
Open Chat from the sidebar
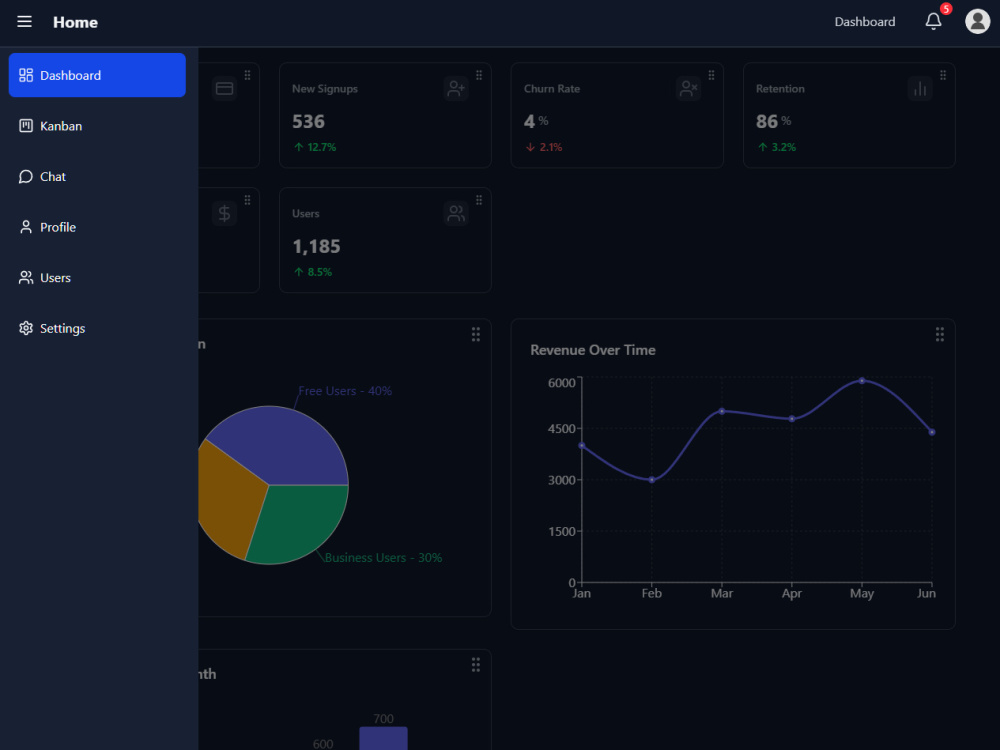pos(97,177)
